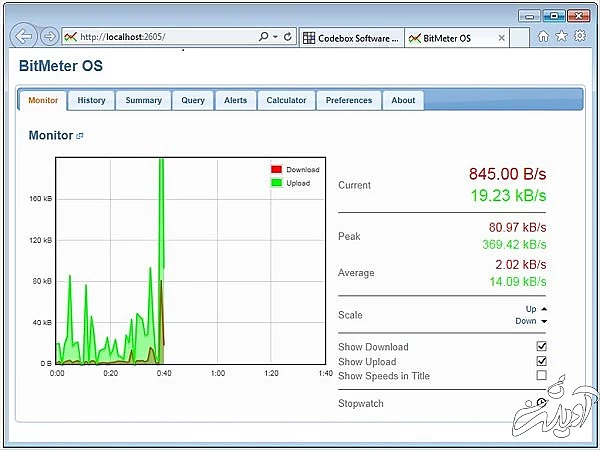This screenshot has height=450, width=600.
Task: Switch to the History tab
Action: 91,100
